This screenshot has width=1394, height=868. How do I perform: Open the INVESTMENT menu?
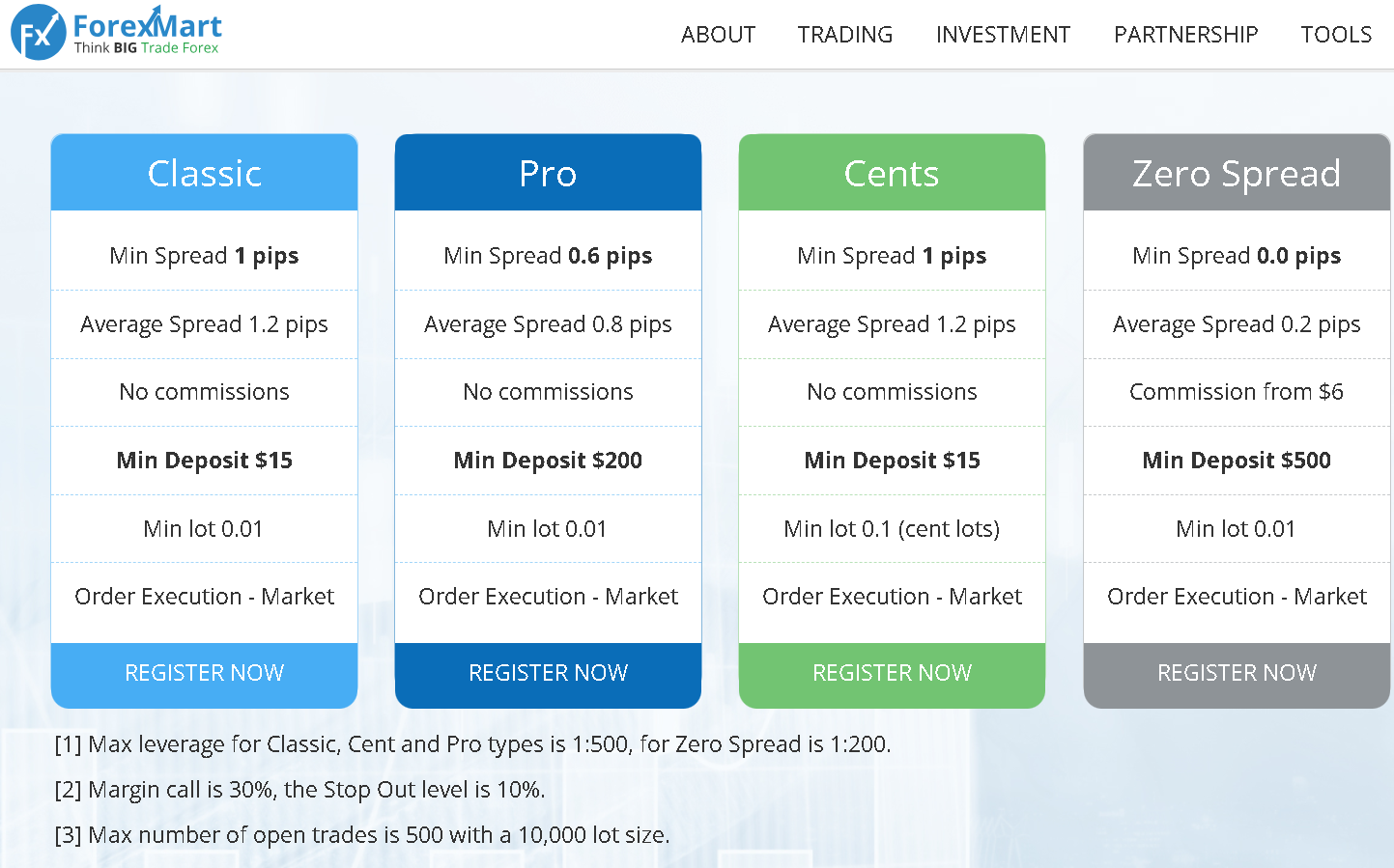pos(1003,35)
